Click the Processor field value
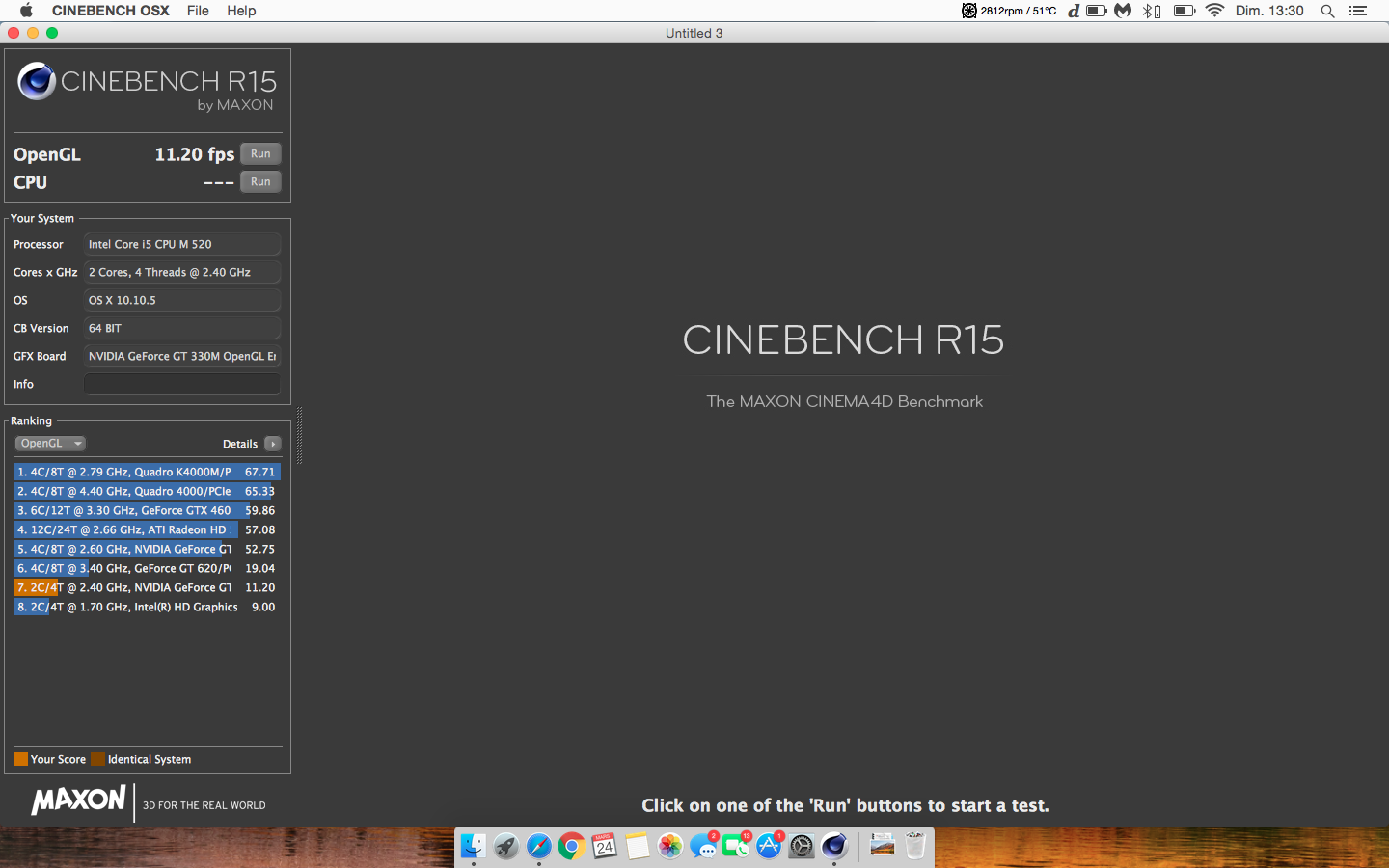Screen dimensions: 1389x868 (x=182, y=245)
